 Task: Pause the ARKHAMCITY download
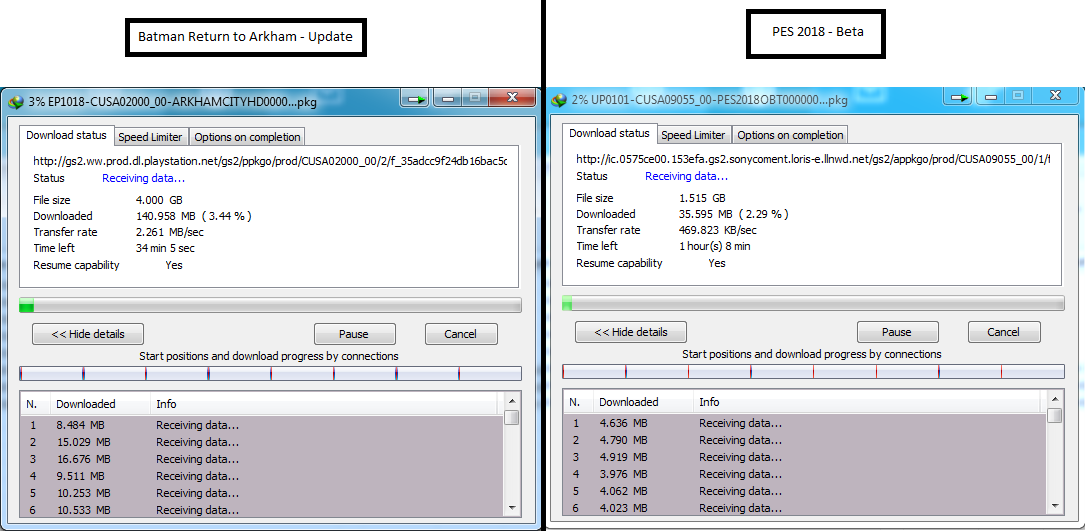353,334
